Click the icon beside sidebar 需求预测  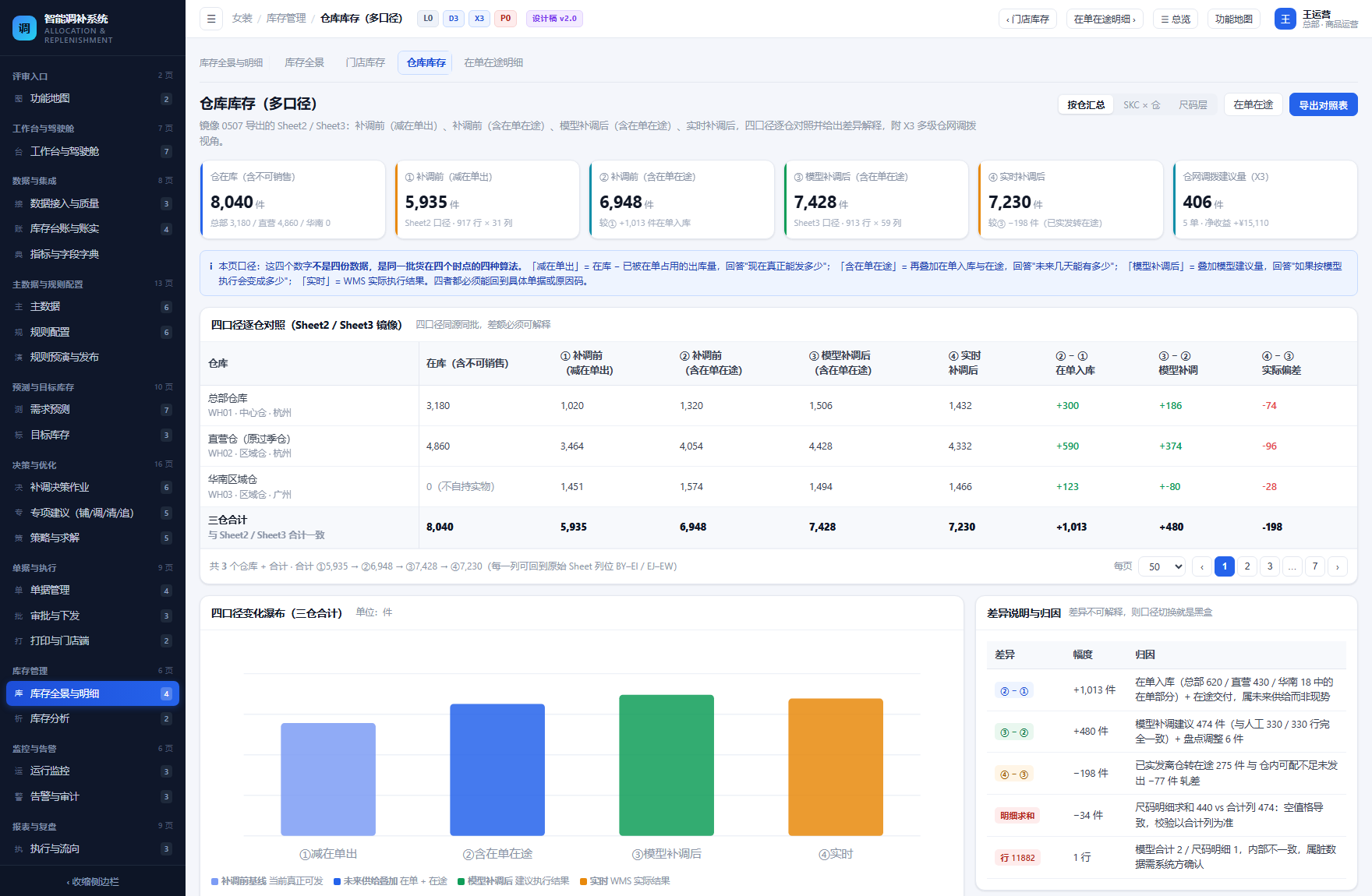19,410
